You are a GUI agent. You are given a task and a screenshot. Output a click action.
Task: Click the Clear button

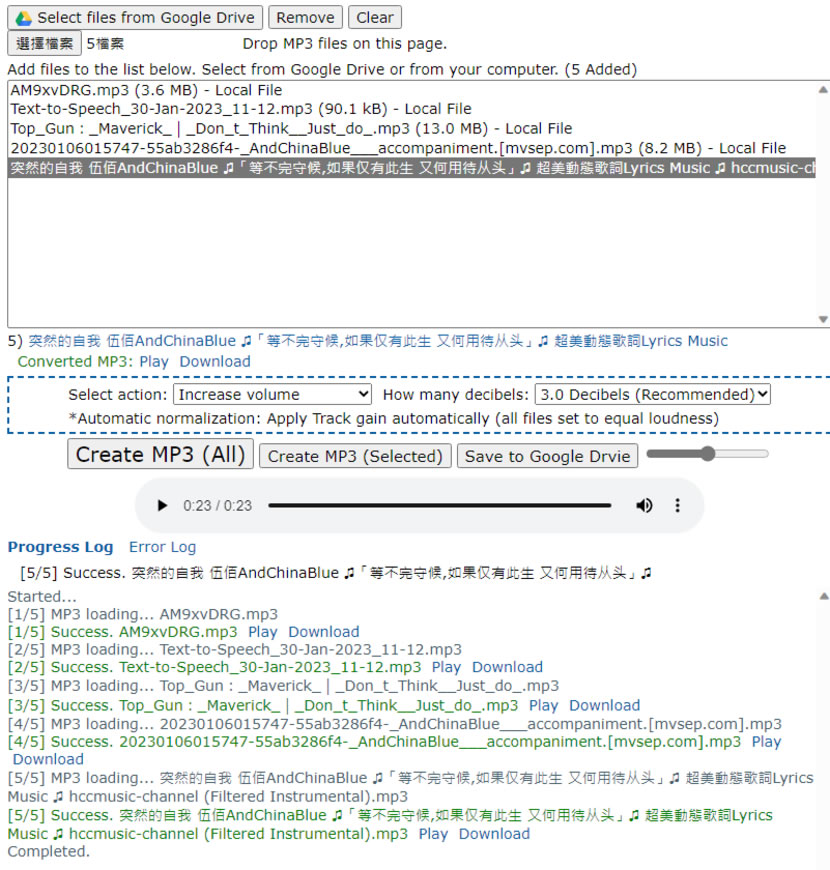374,18
